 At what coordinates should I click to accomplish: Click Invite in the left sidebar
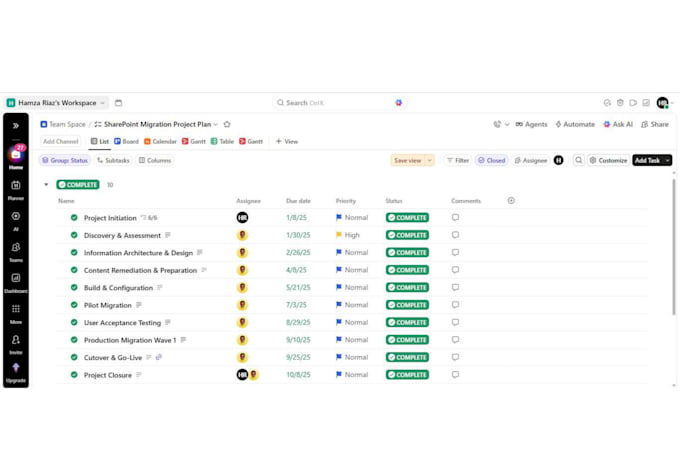16,344
